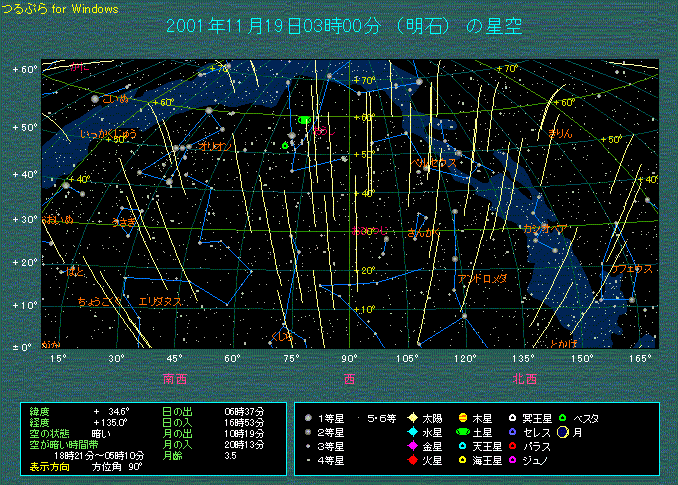678x485 pixels.
Task: Click the Sun (太陽) legend icon
Action: pos(412,418)
